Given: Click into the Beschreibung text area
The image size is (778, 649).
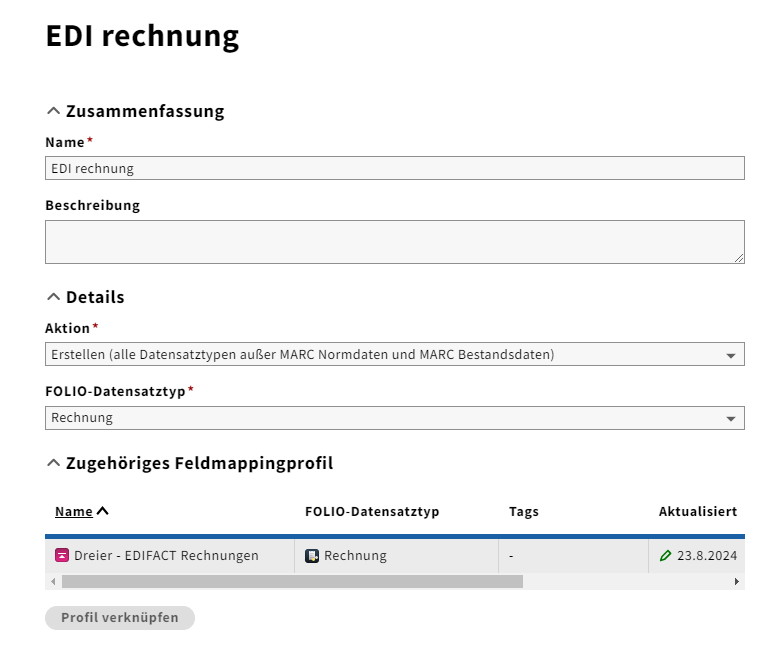Looking at the screenshot, I should point(395,242).
